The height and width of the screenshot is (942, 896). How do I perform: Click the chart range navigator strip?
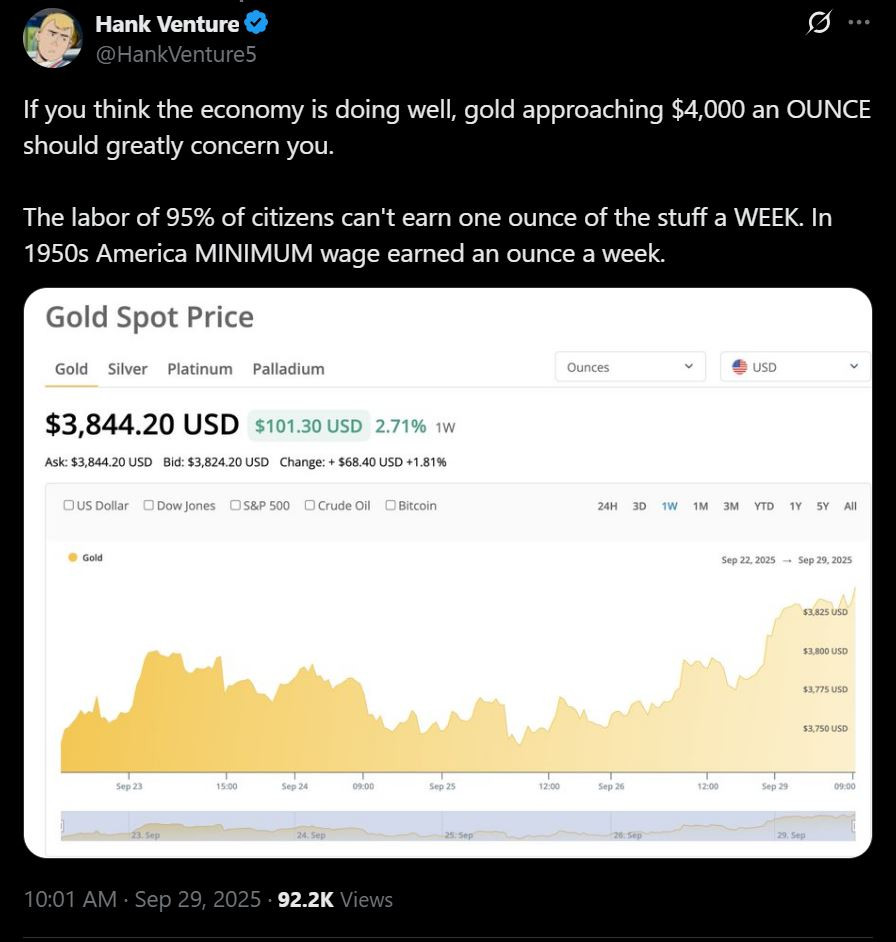click(x=458, y=825)
